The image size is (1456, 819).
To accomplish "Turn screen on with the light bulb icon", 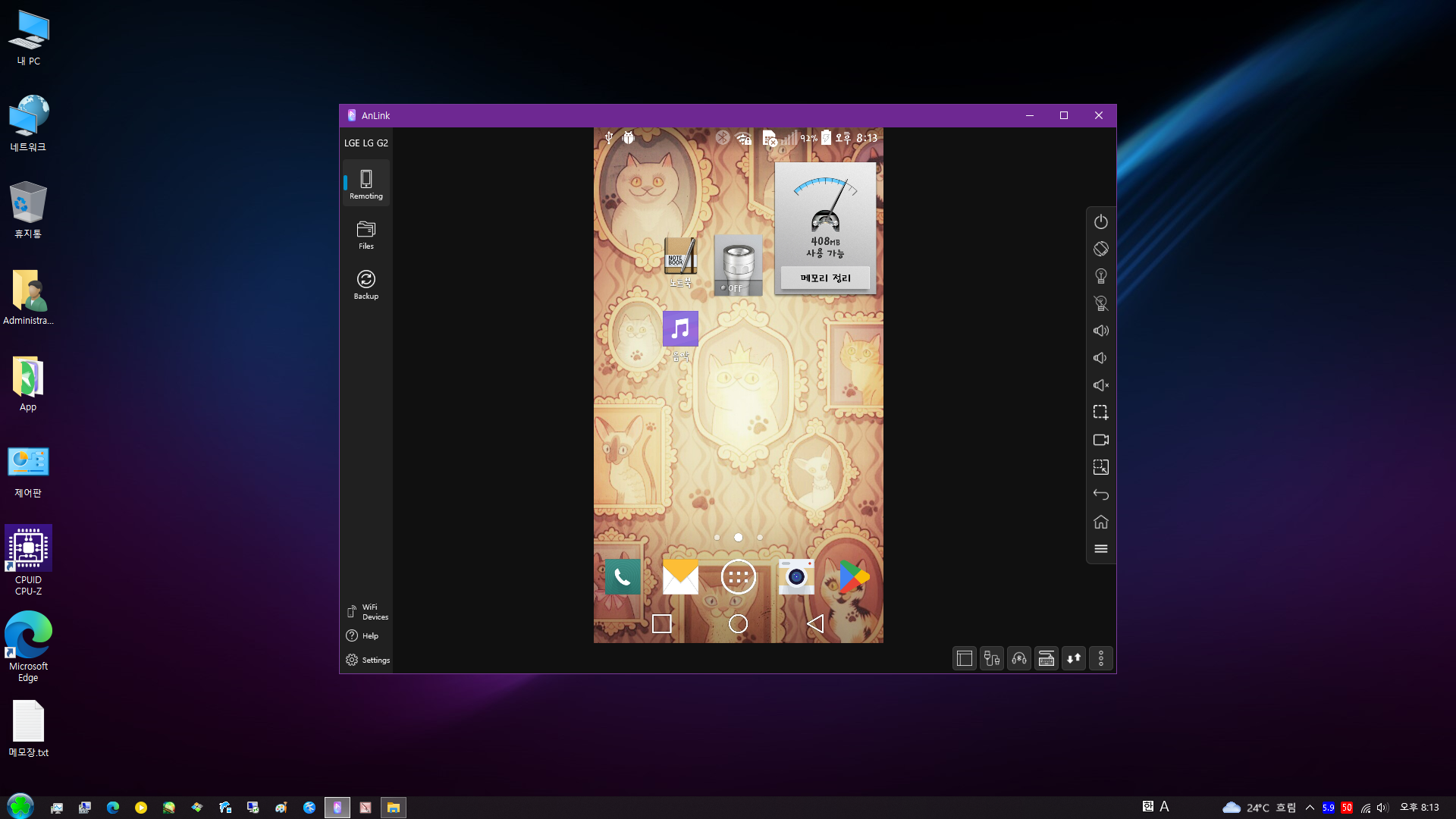I will pos(1100,276).
